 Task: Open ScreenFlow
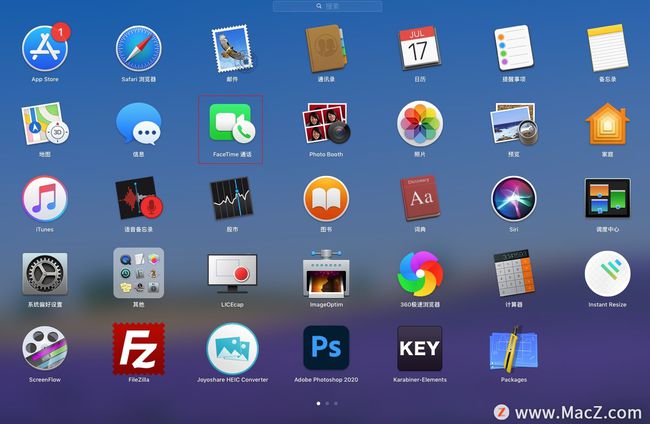(45, 348)
